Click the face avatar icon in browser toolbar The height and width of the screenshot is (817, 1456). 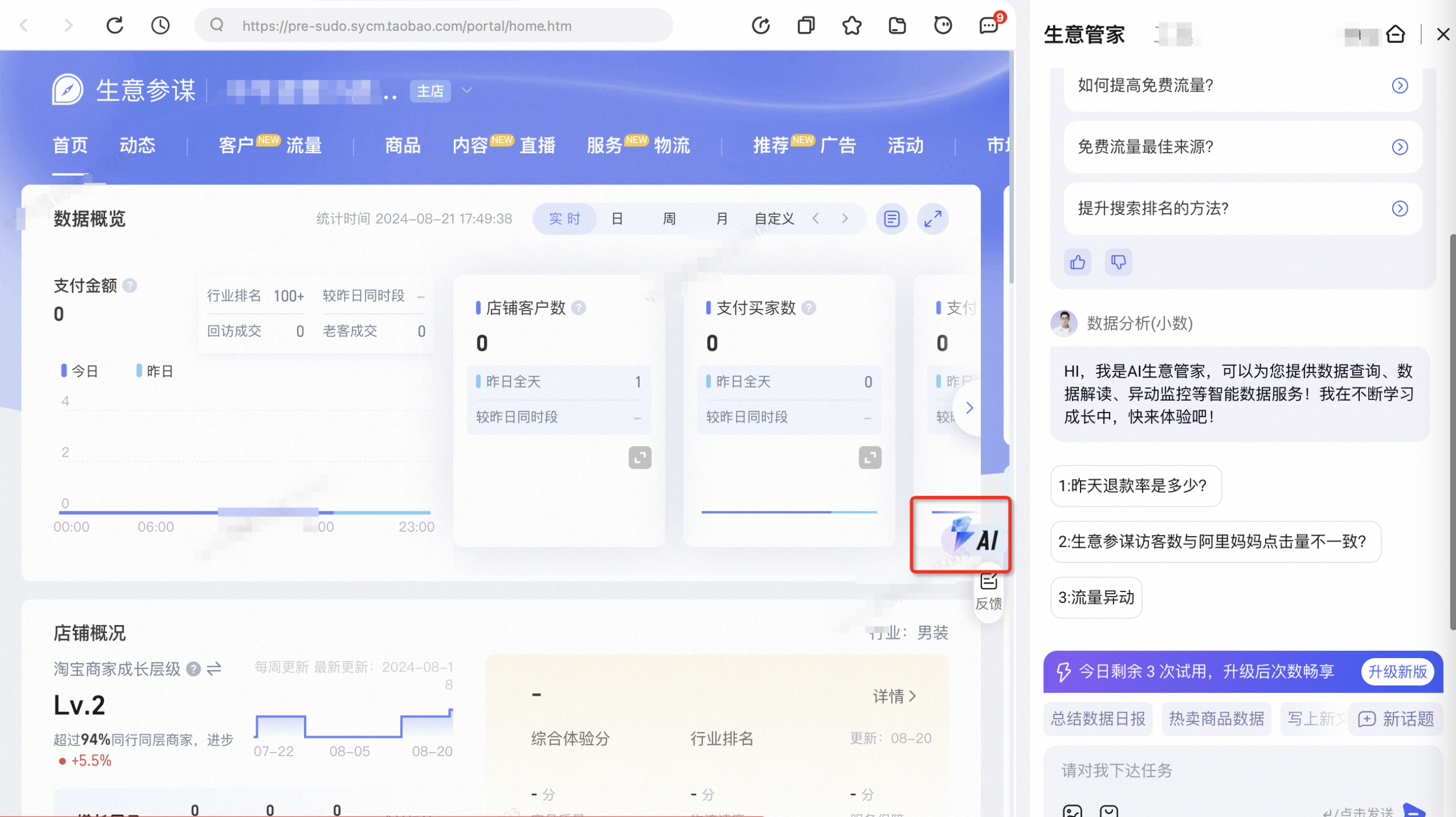943,25
